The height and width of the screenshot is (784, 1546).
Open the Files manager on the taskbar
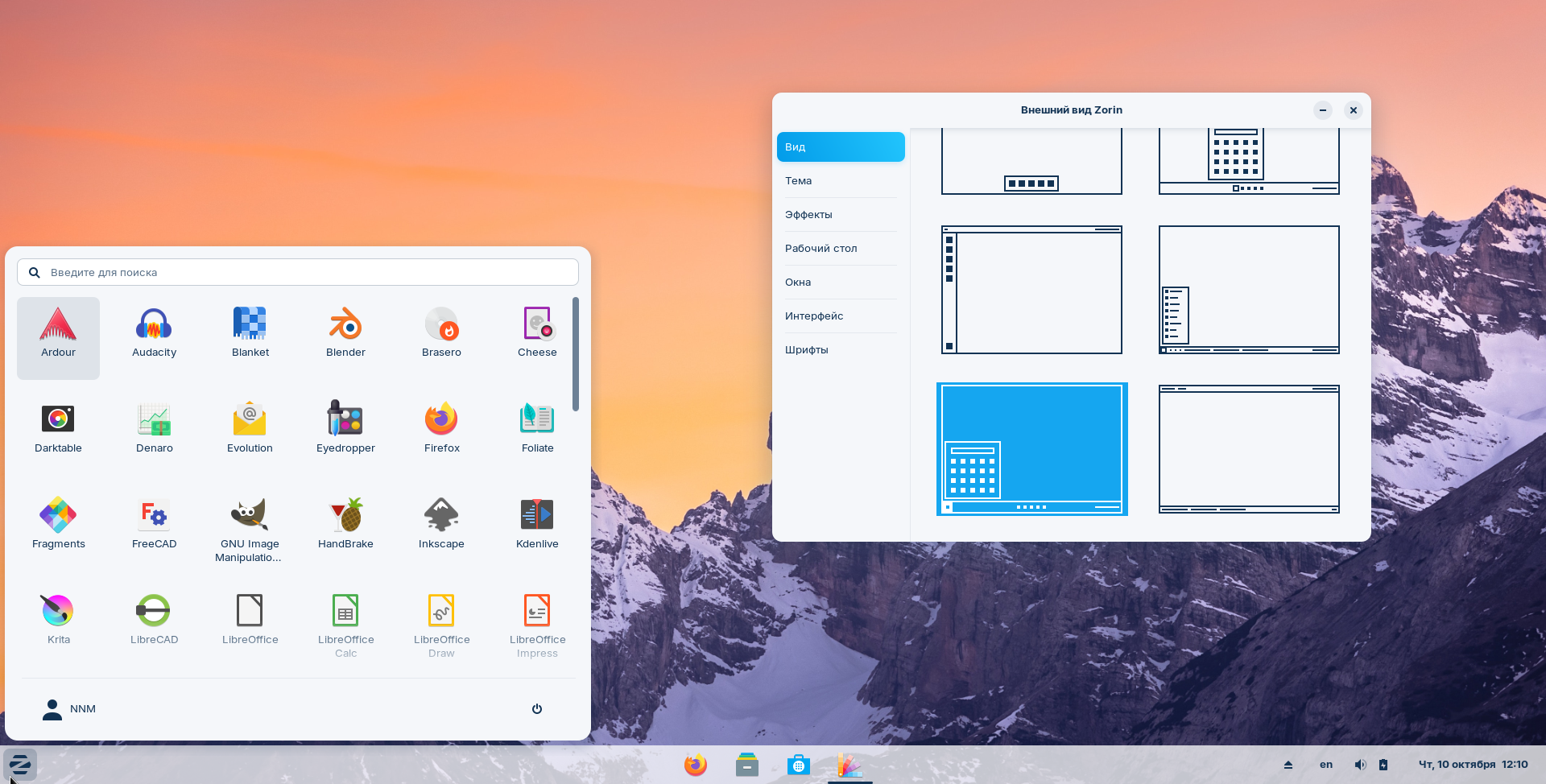(747, 765)
